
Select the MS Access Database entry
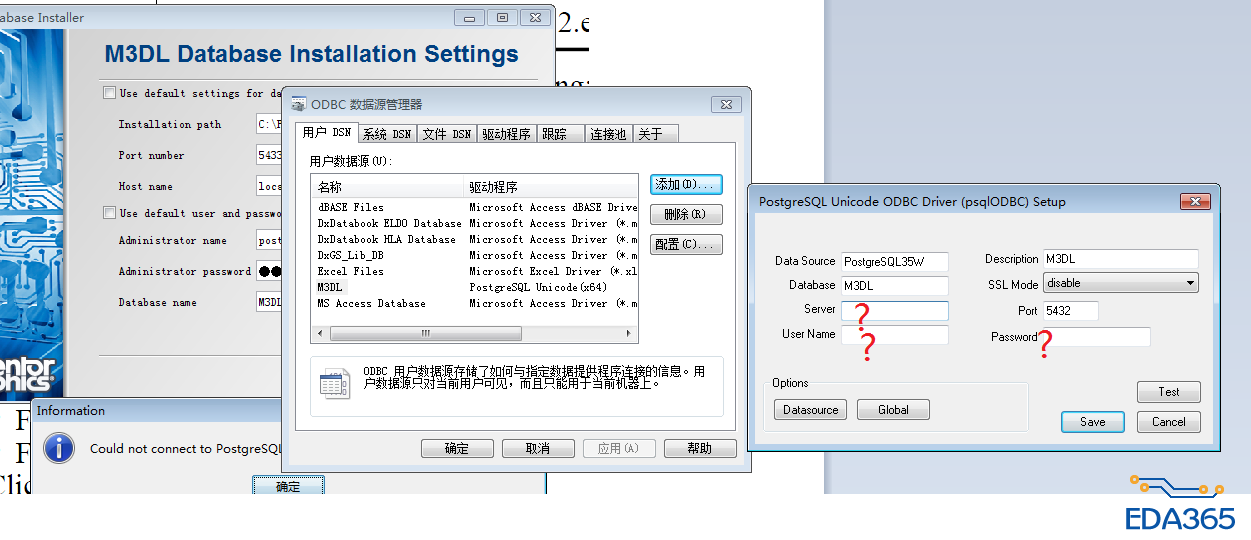point(475,303)
